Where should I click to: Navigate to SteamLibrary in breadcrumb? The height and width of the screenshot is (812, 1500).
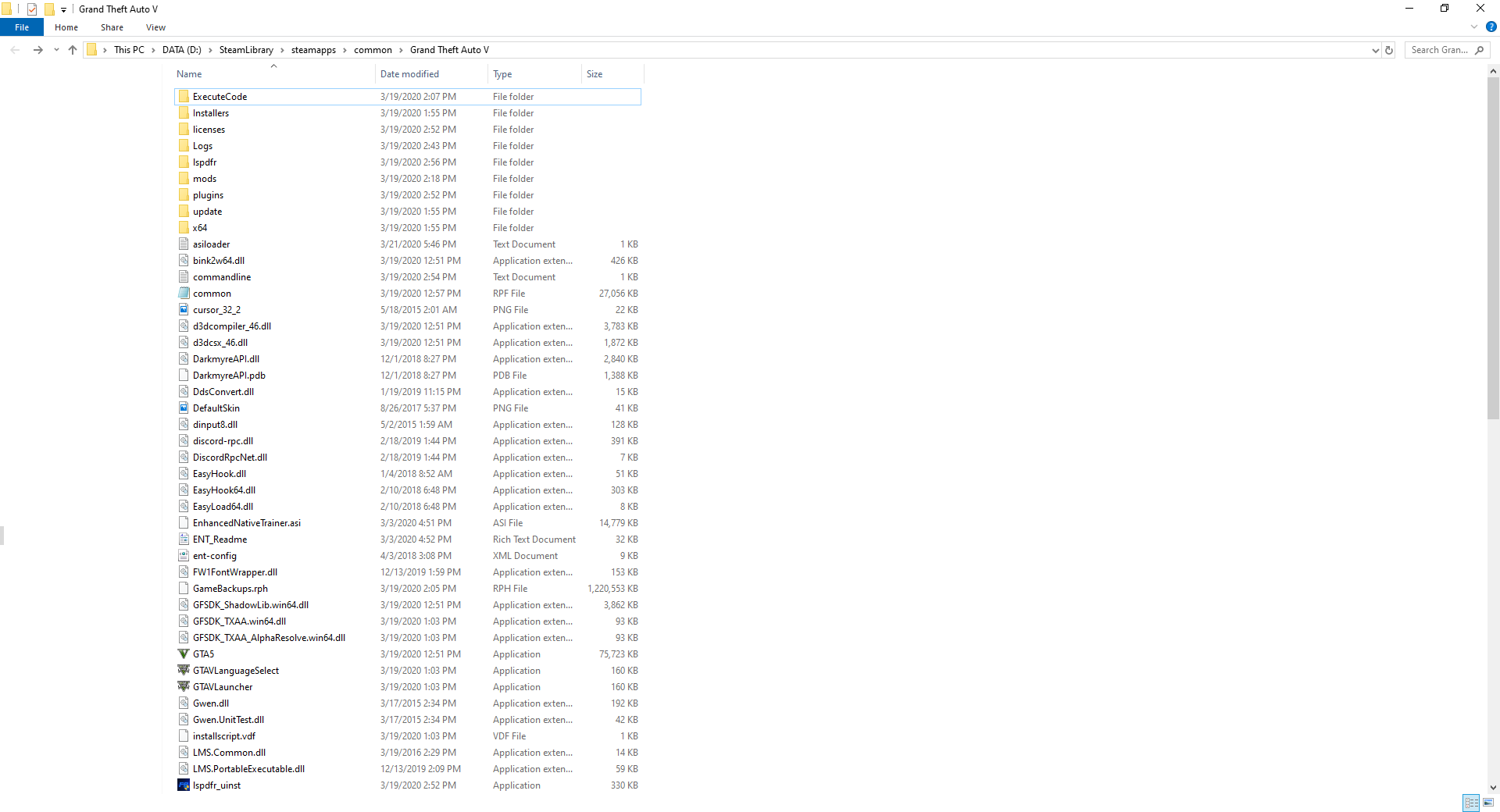click(x=246, y=50)
